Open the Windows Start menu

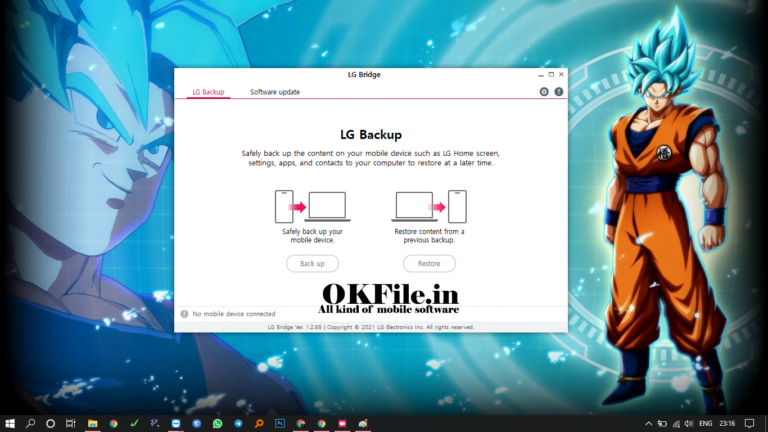click(10, 424)
